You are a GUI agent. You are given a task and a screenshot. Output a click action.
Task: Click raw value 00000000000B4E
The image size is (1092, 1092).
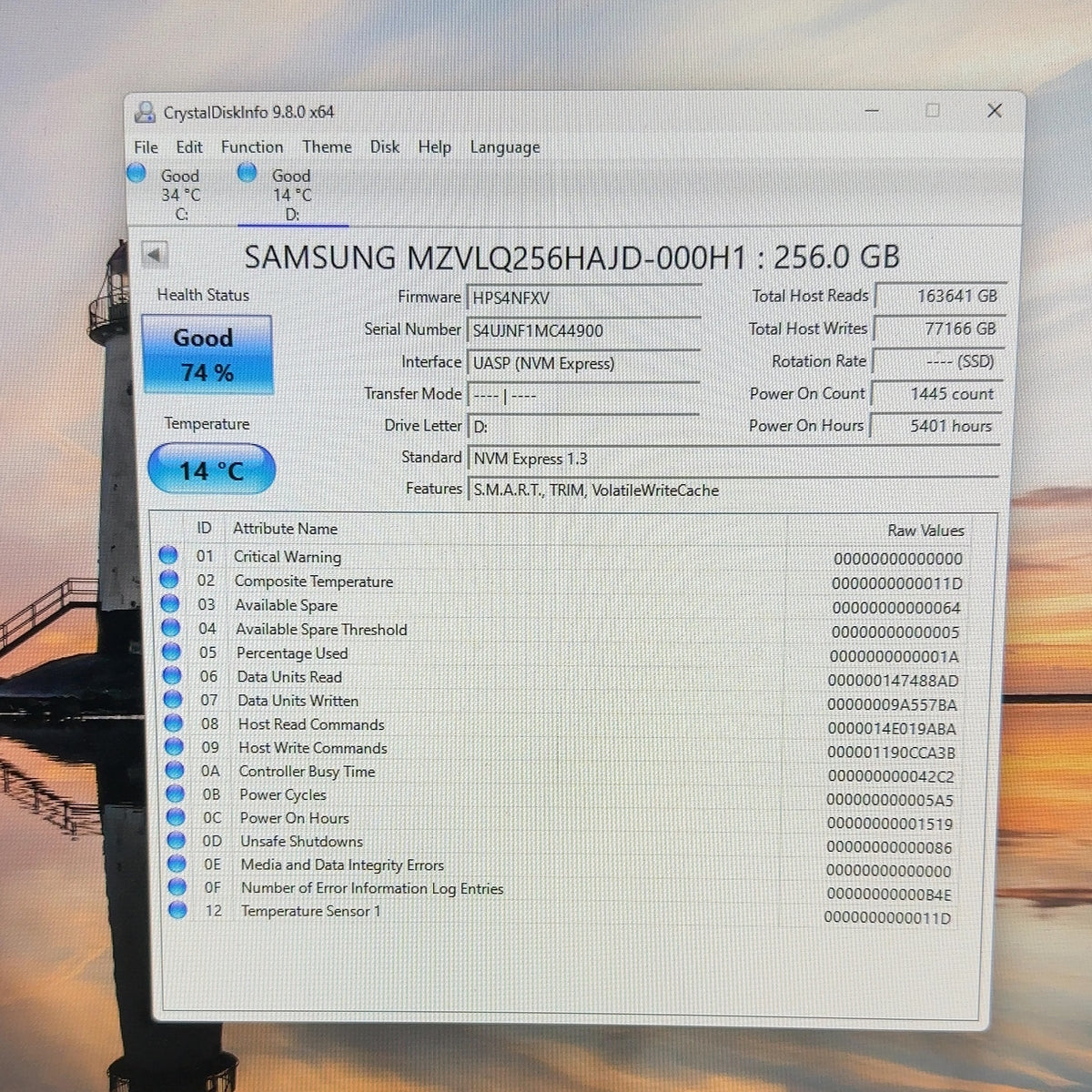(889, 895)
